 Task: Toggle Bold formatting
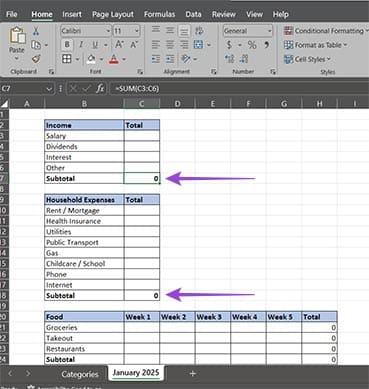pyautogui.click(x=67, y=45)
